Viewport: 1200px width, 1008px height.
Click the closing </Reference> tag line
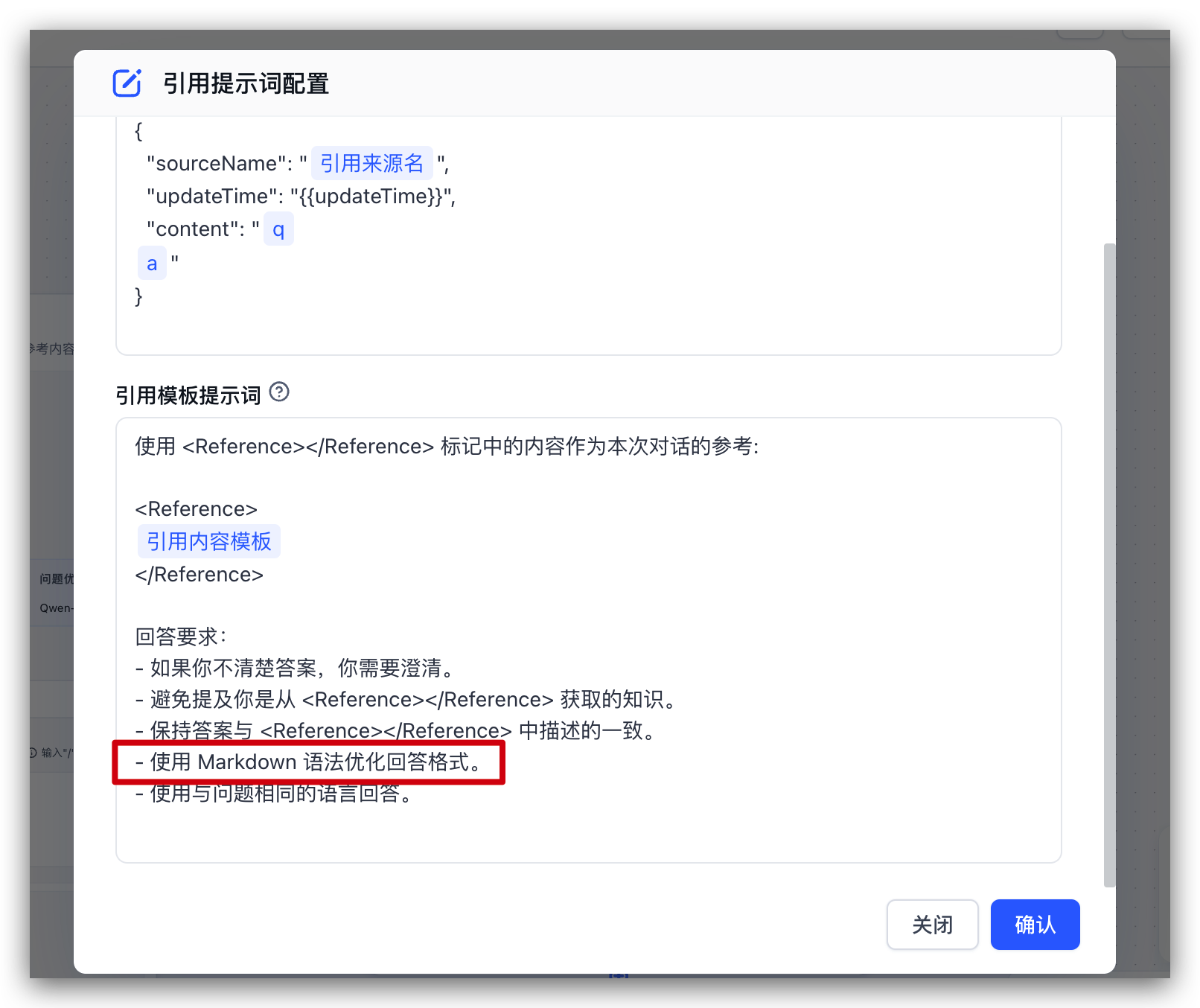click(199, 575)
